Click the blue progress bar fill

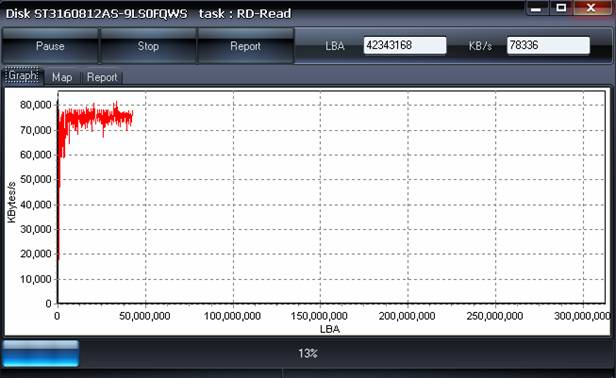coord(40,353)
